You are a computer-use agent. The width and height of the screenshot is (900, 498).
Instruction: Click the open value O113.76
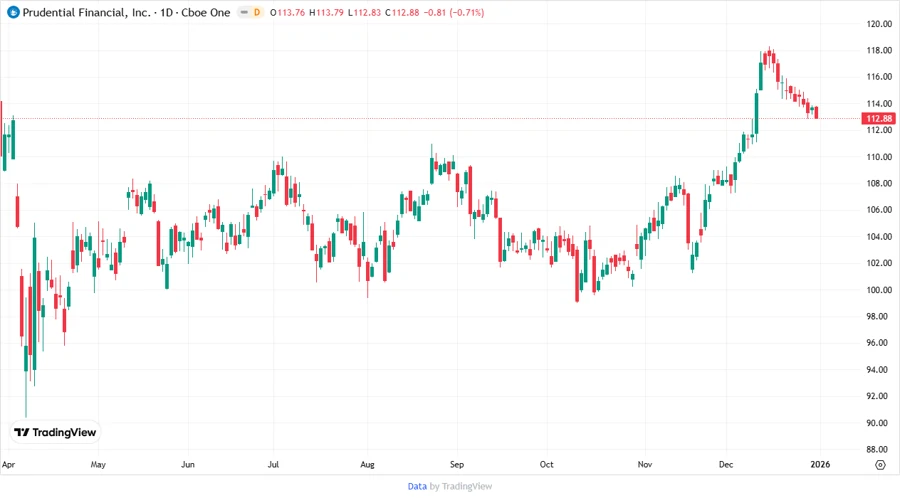(x=288, y=13)
